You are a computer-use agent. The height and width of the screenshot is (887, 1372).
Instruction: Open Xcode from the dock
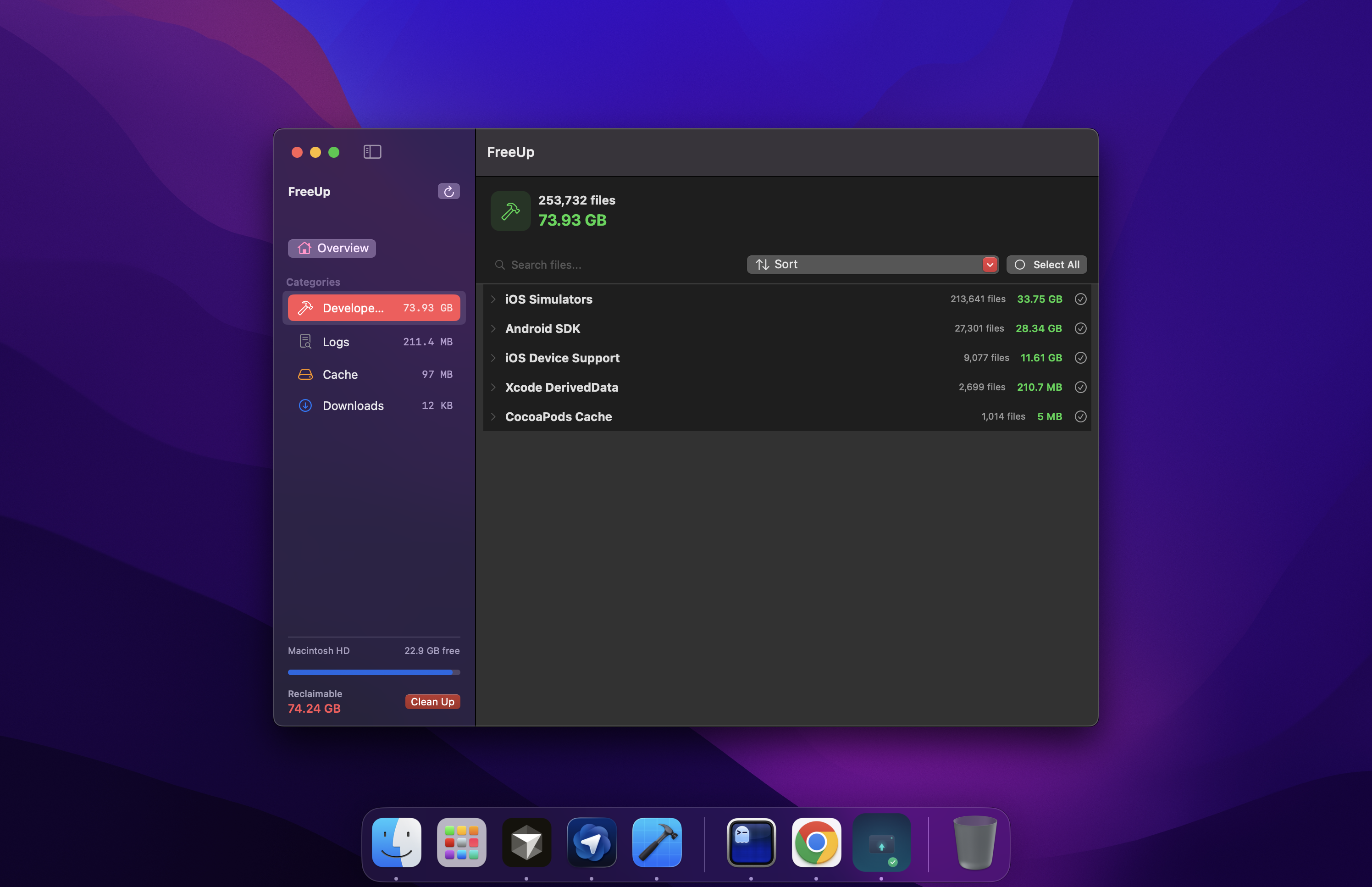[656, 842]
